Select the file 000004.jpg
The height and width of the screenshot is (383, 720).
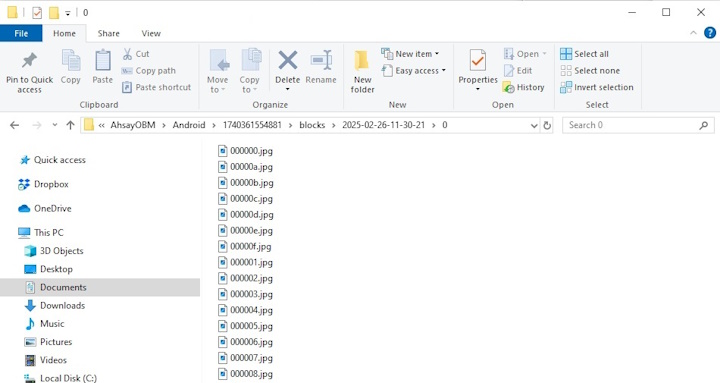click(x=245, y=310)
